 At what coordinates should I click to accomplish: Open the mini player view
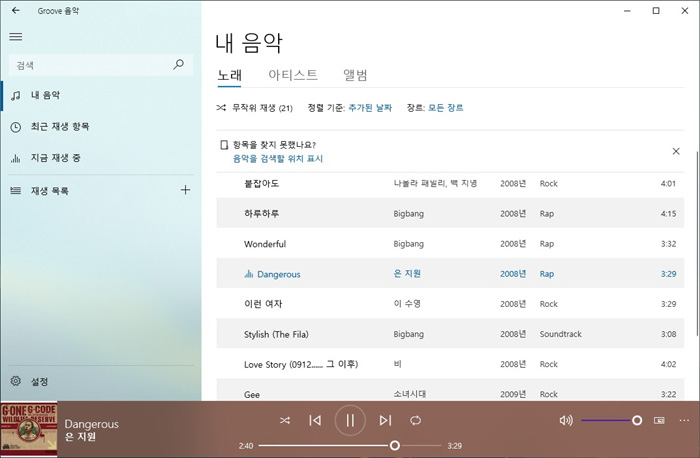(659, 421)
